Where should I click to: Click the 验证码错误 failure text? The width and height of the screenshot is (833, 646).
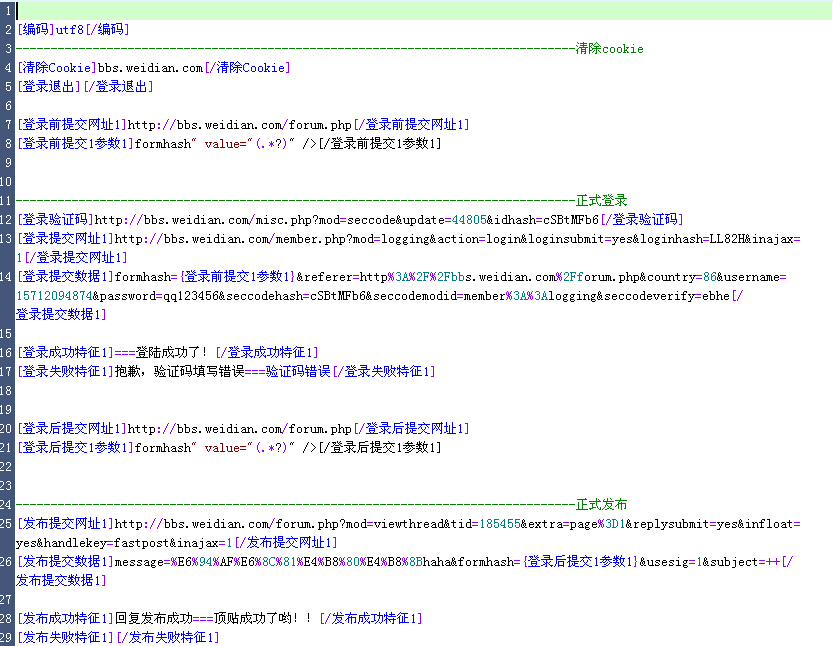tap(298, 372)
